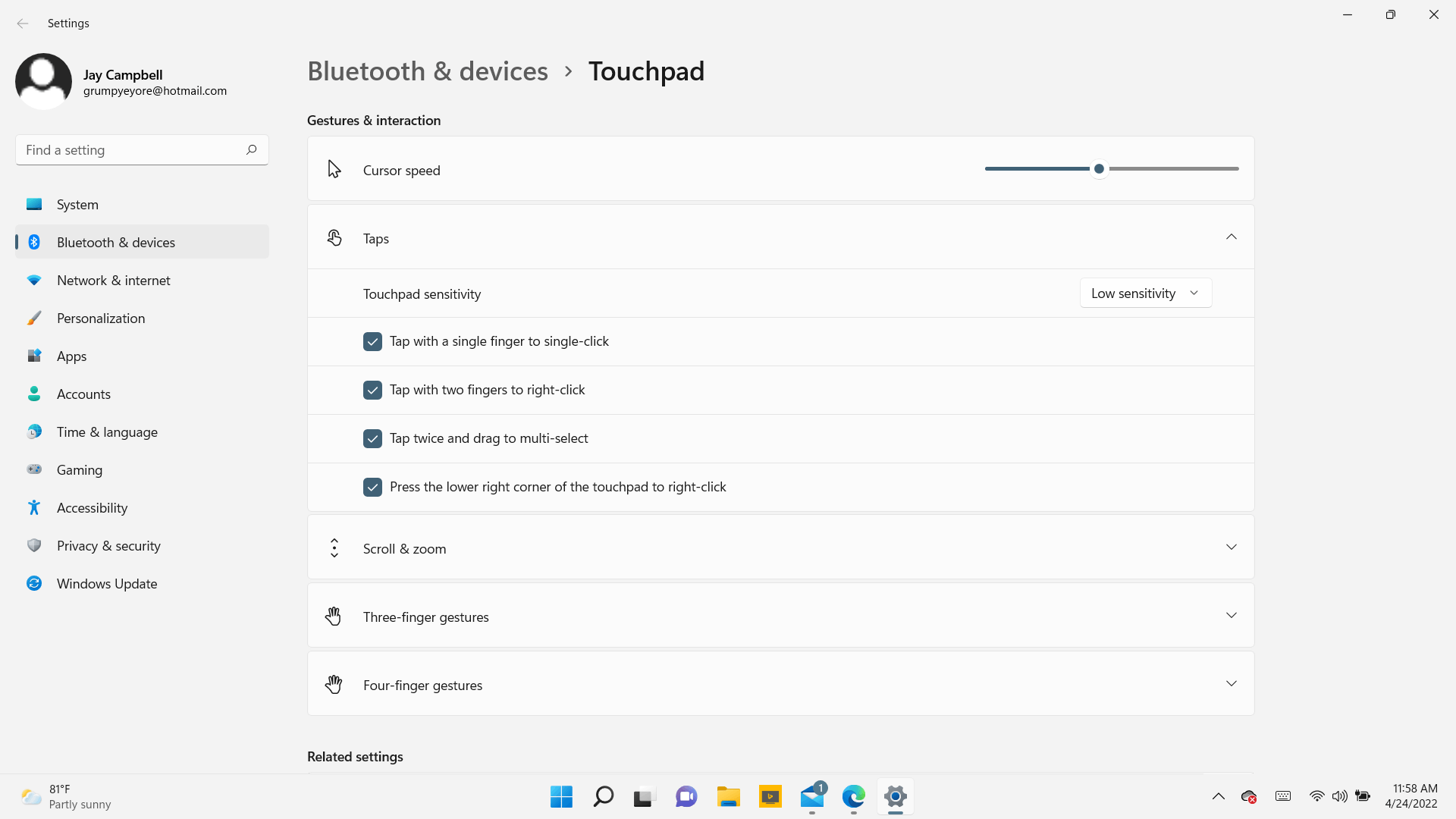Uncheck press lower right corner to right-click
Screen dimensions: 1456x819
coord(372,487)
